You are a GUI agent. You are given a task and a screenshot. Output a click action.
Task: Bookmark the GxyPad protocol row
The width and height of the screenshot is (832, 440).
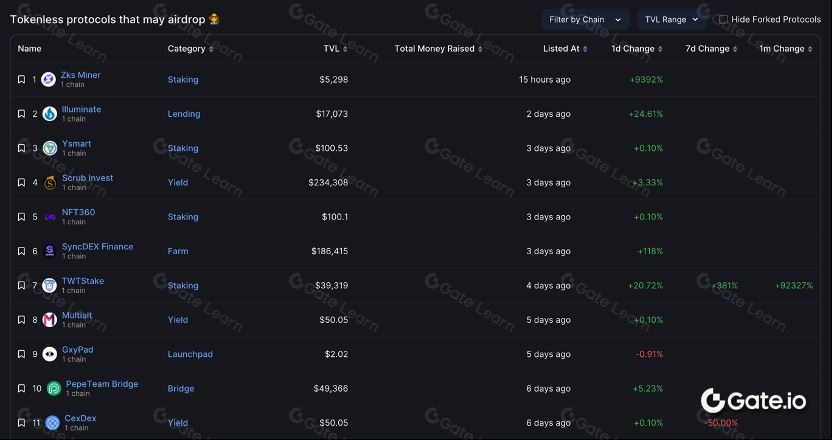21,354
